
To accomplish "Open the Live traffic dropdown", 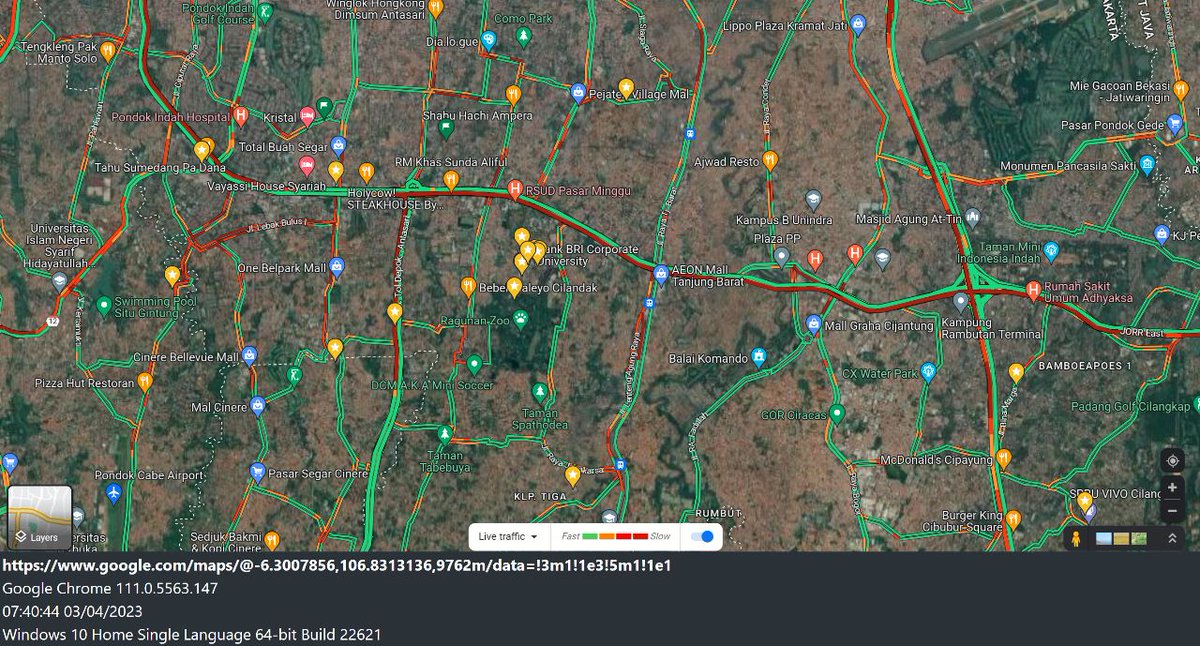I will pos(509,537).
